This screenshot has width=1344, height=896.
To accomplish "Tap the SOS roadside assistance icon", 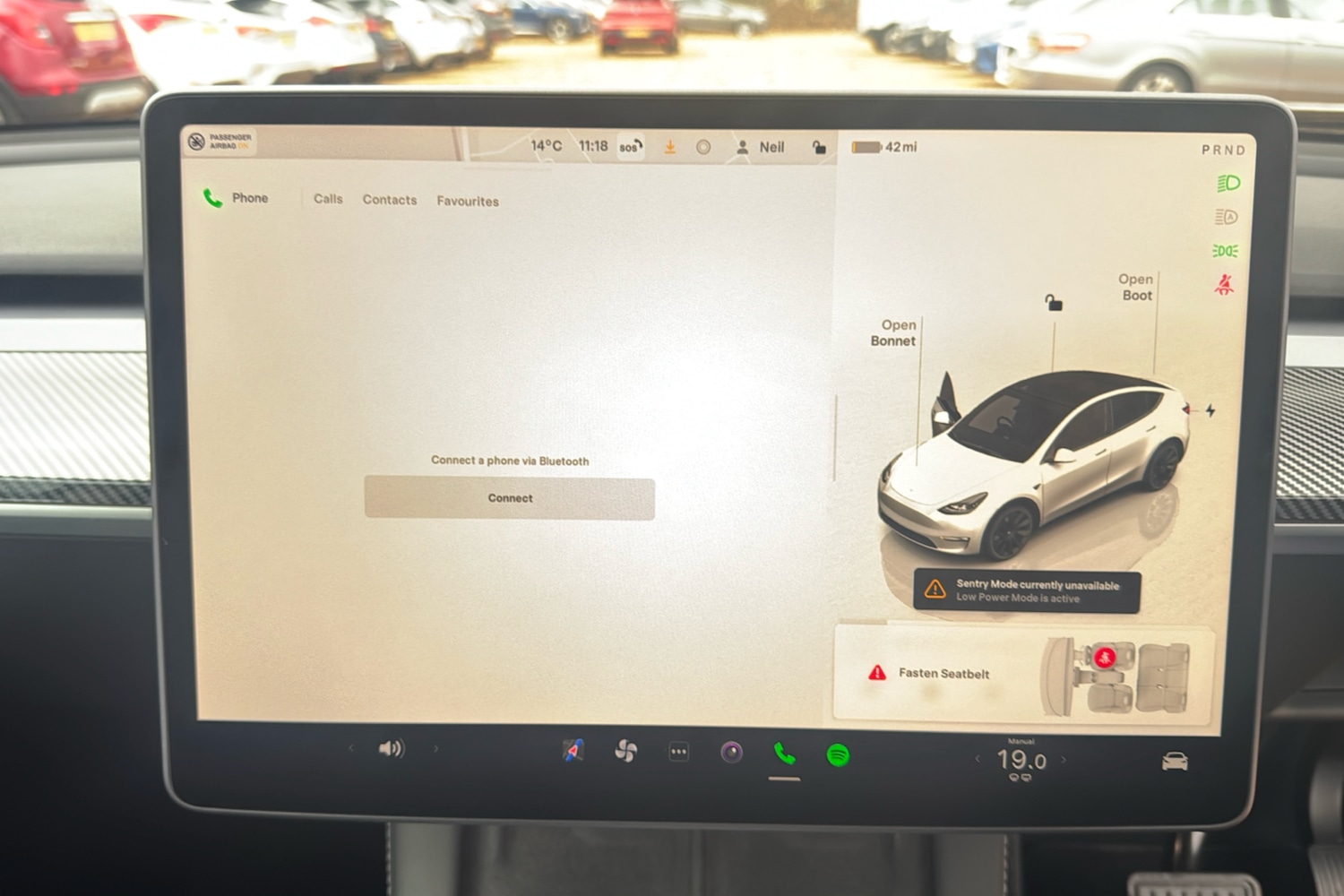I will (630, 146).
